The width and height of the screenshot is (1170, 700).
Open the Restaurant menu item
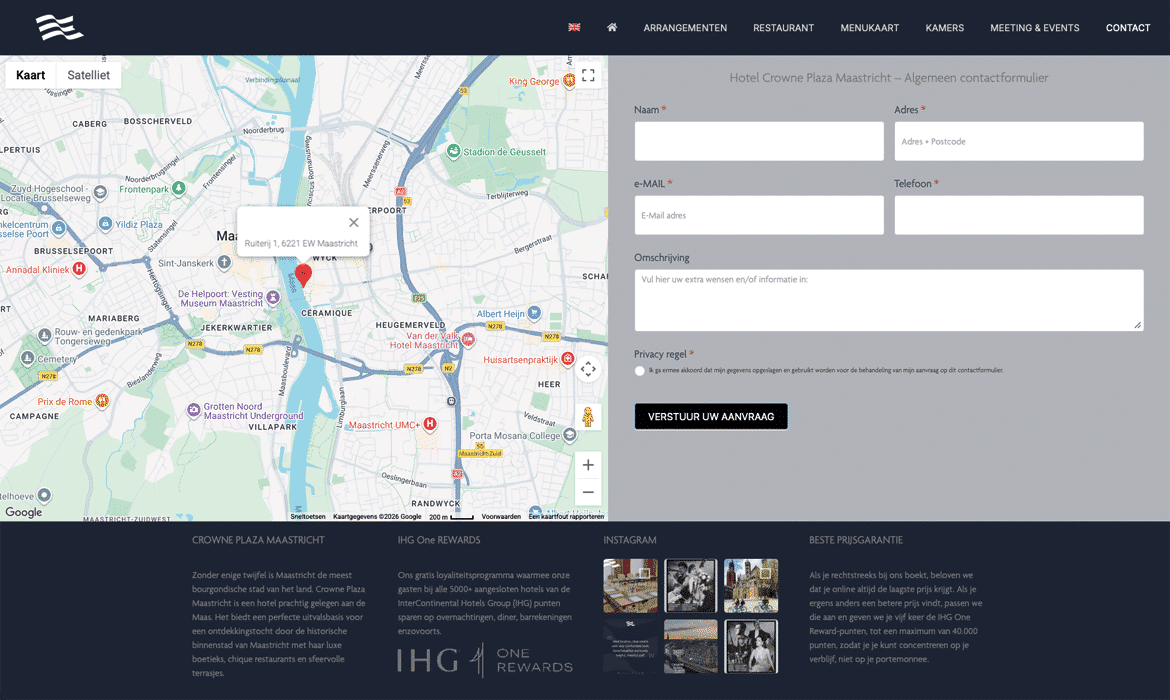coord(783,28)
